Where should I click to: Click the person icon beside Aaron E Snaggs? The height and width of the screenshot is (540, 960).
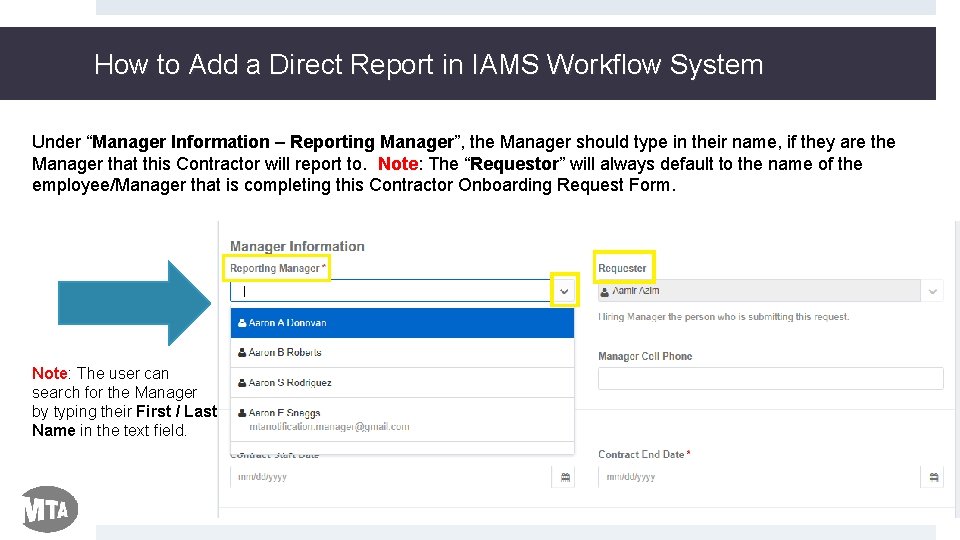point(242,413)
